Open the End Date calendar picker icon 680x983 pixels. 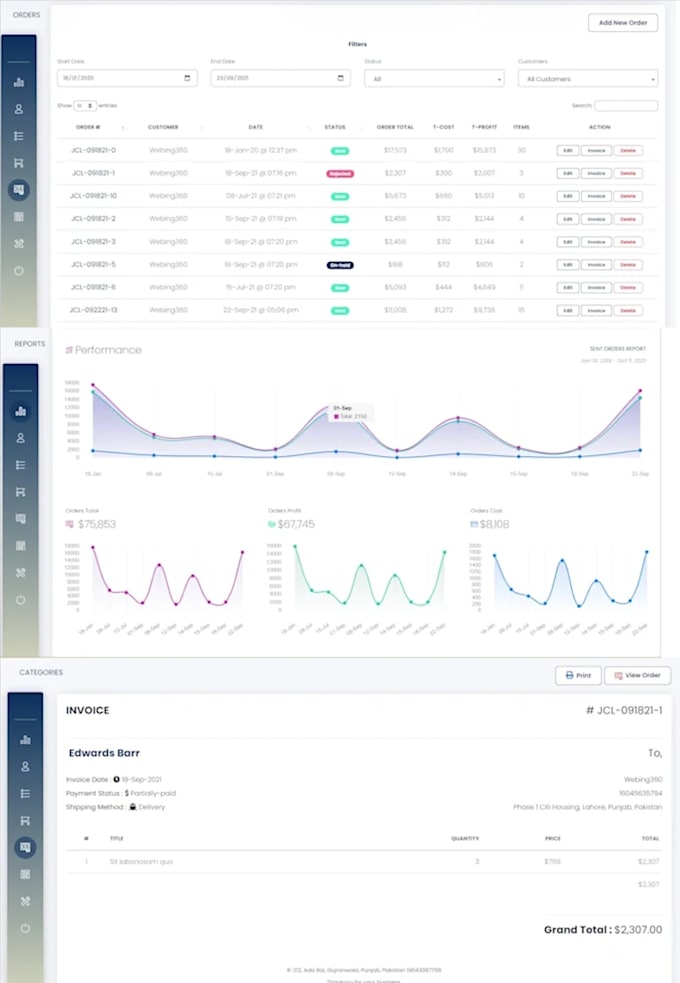340,78
